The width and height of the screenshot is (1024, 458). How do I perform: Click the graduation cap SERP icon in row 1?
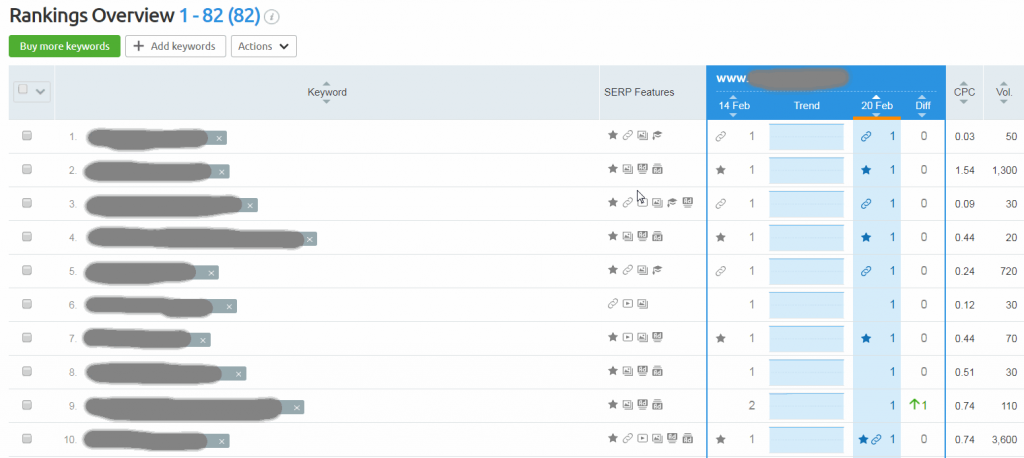pos(657,136)
